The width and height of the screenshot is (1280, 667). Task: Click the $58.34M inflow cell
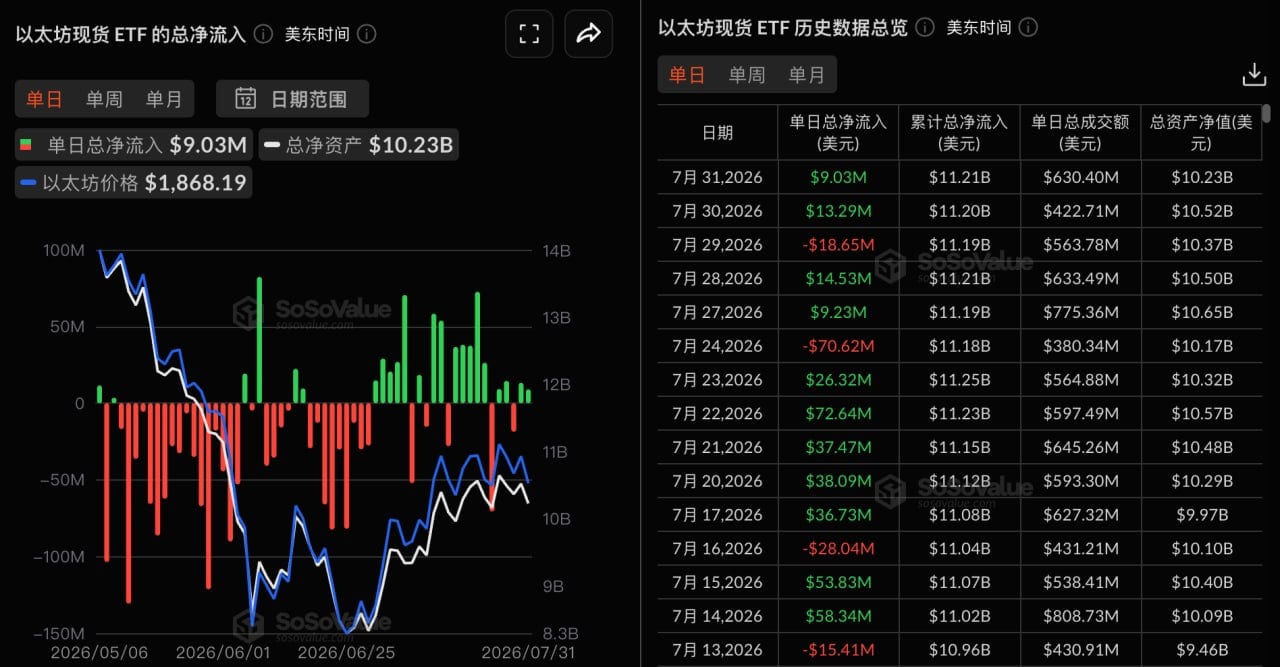click(x=838, y=615)
